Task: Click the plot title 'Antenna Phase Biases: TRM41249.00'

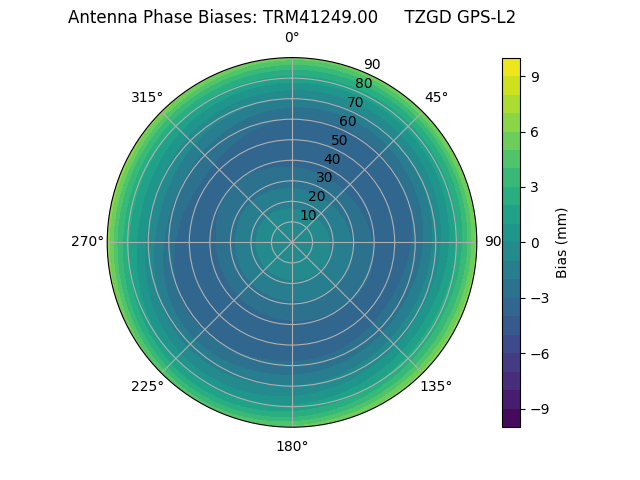Action: click(223, 17)
